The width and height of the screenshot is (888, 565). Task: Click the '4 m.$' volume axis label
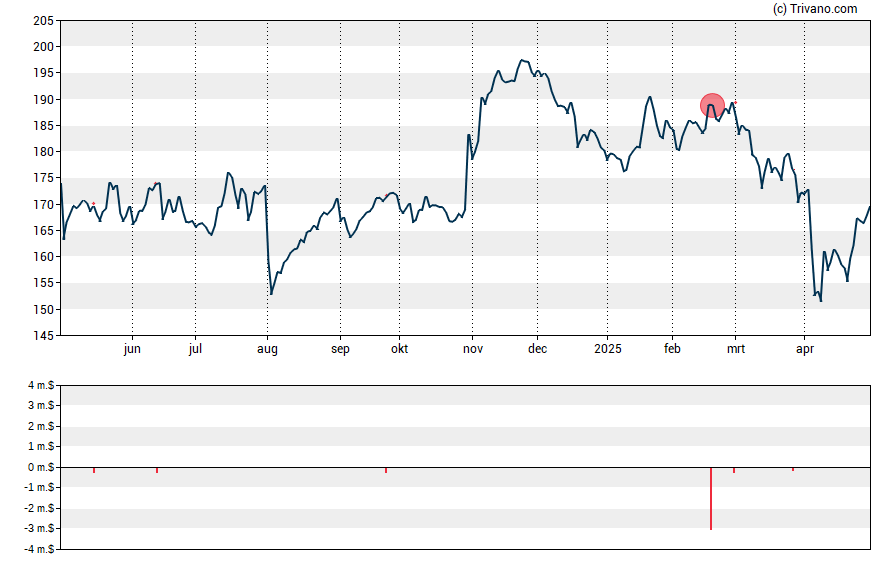(41, 386)
